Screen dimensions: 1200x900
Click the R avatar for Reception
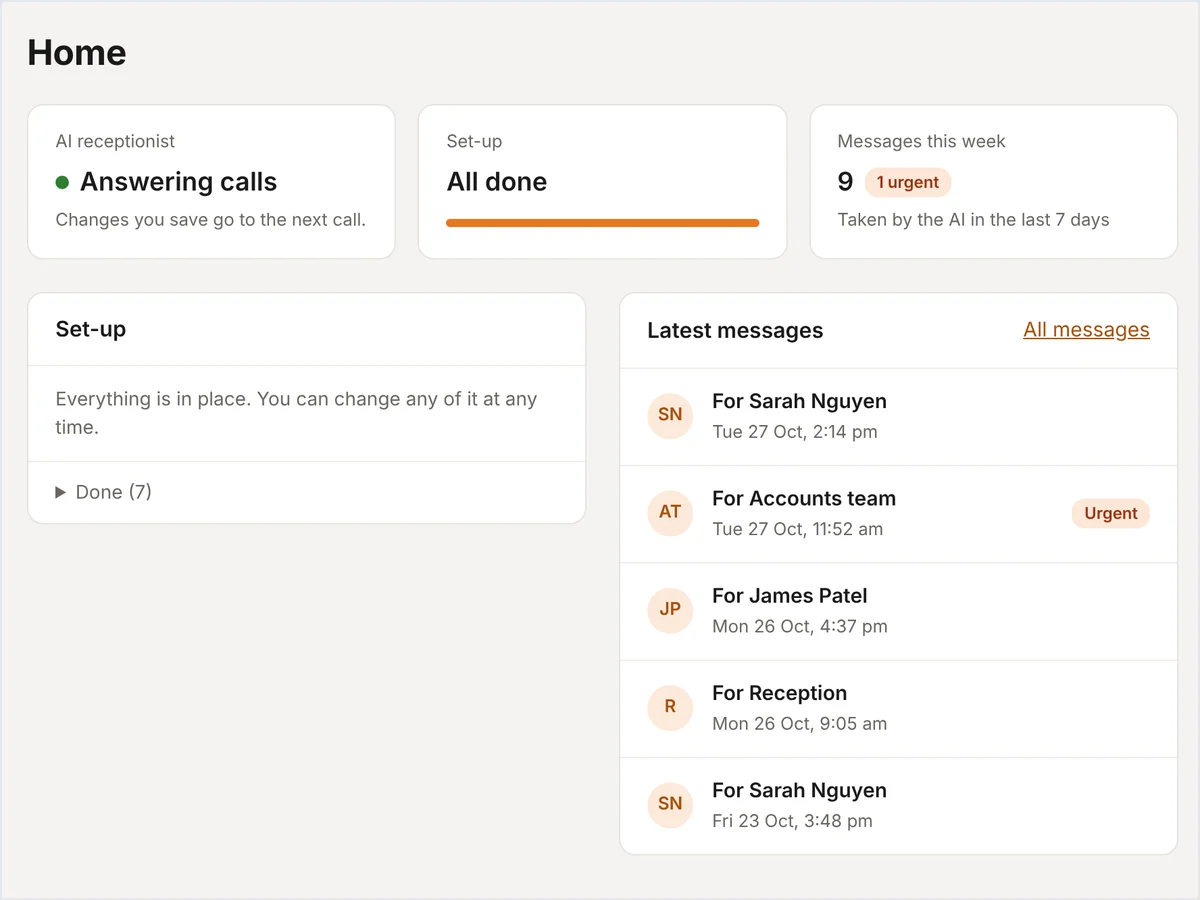[670, 706]
